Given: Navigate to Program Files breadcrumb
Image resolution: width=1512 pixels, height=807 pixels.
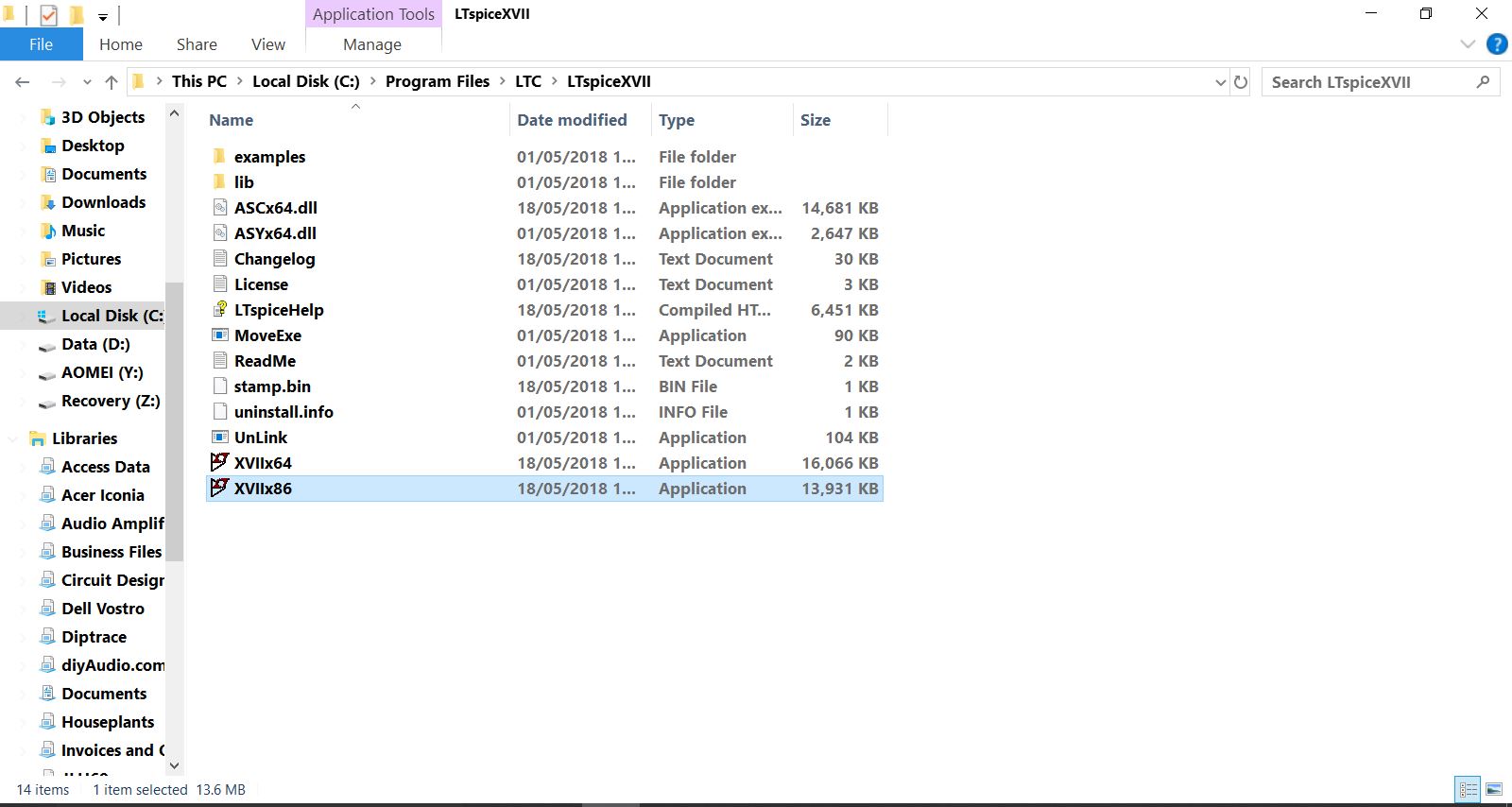Looking at the screenshot, I should pyautogui.click(x=438, y=81).
